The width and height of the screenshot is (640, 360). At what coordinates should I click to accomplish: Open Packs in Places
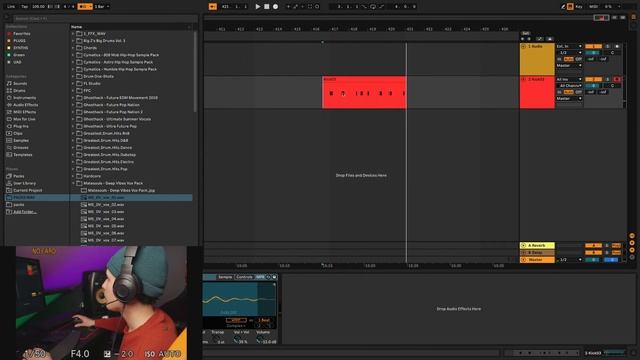[19, 176]
